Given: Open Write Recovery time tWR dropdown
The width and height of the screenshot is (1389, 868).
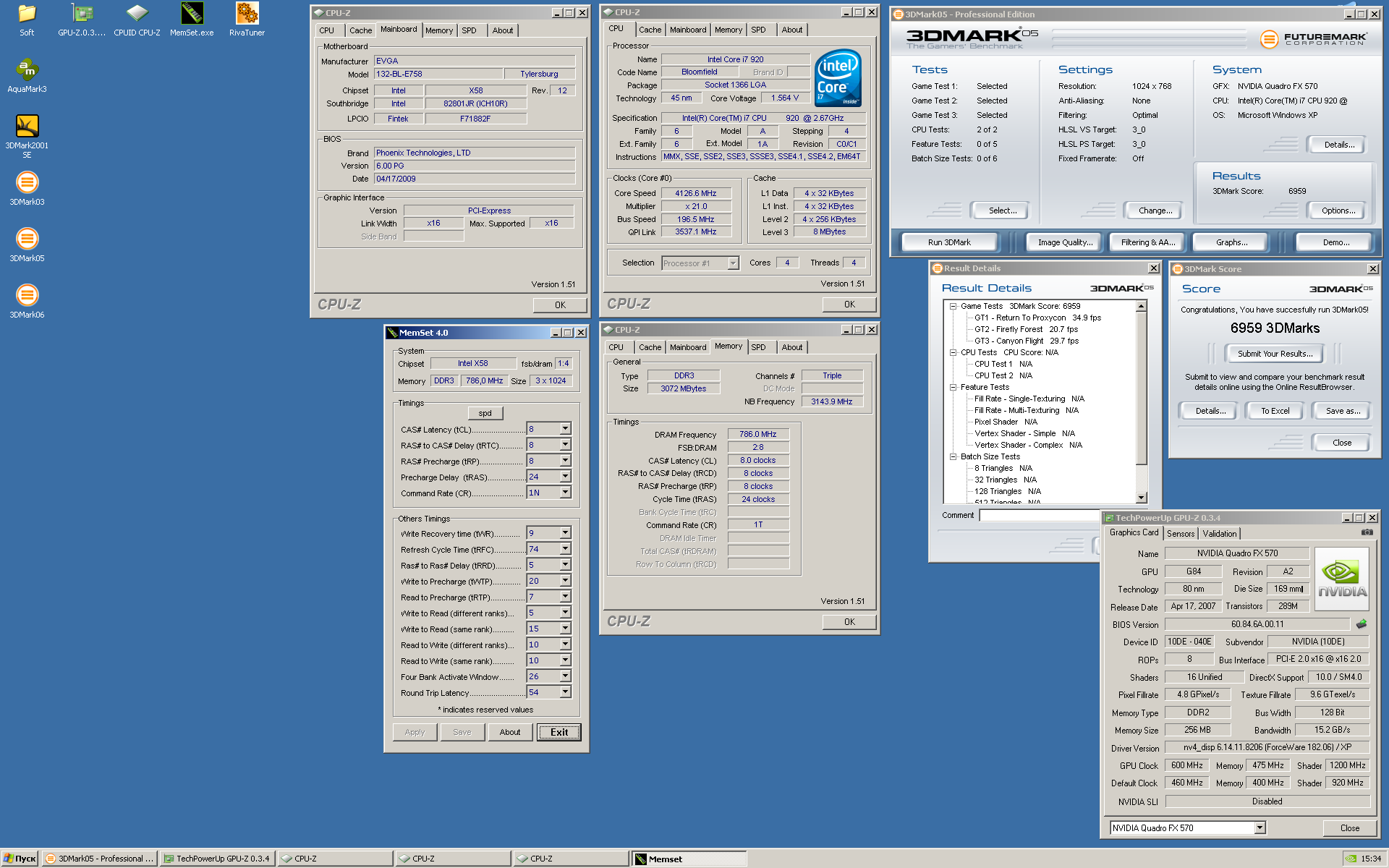Looking at the screenshot, I should coord(565,533).
